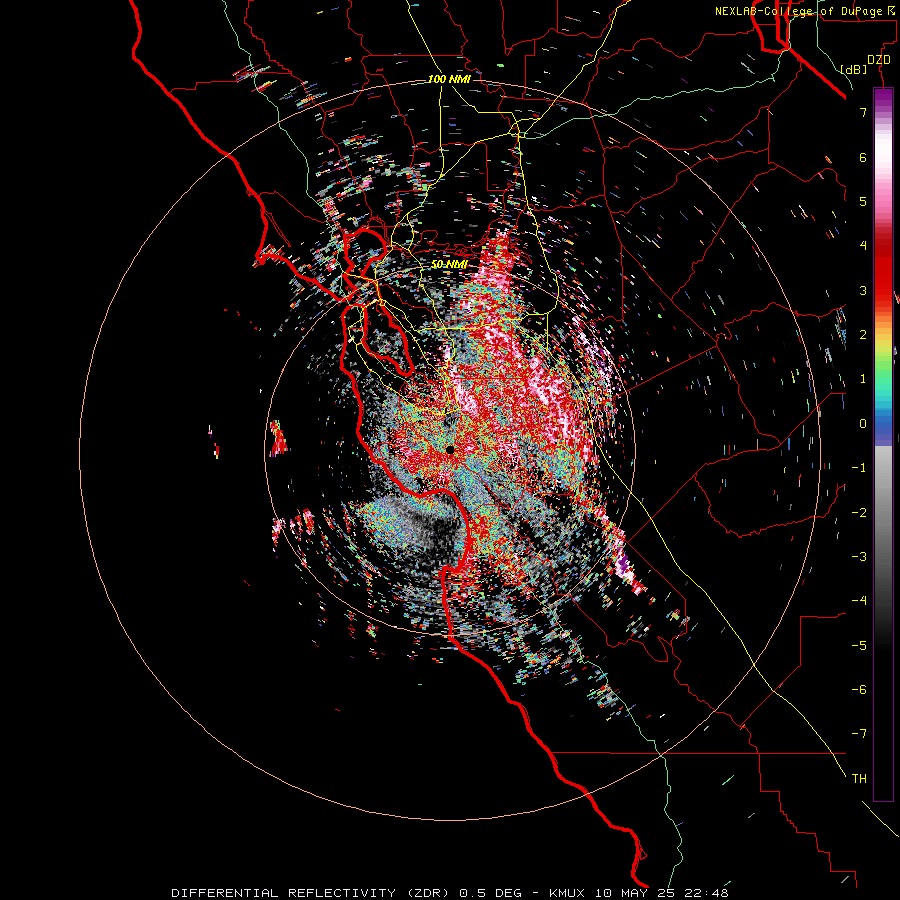Viewport: 900px width, 900px height.
Task: Click the -6 dB label on color scale
Action: point(859,690)
